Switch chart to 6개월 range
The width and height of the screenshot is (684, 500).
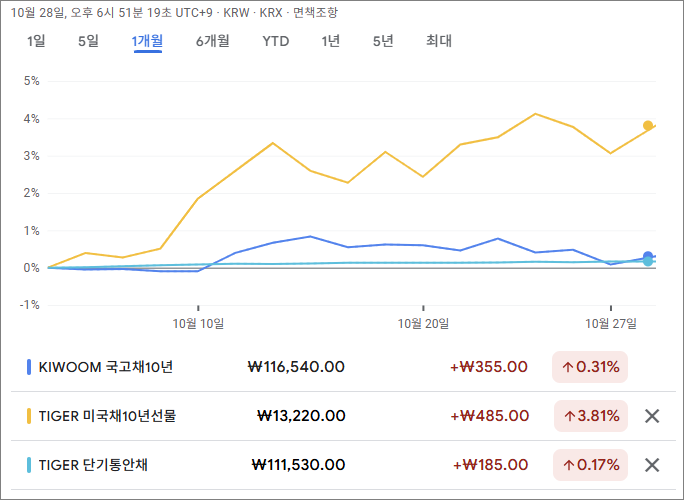point(212,41)
